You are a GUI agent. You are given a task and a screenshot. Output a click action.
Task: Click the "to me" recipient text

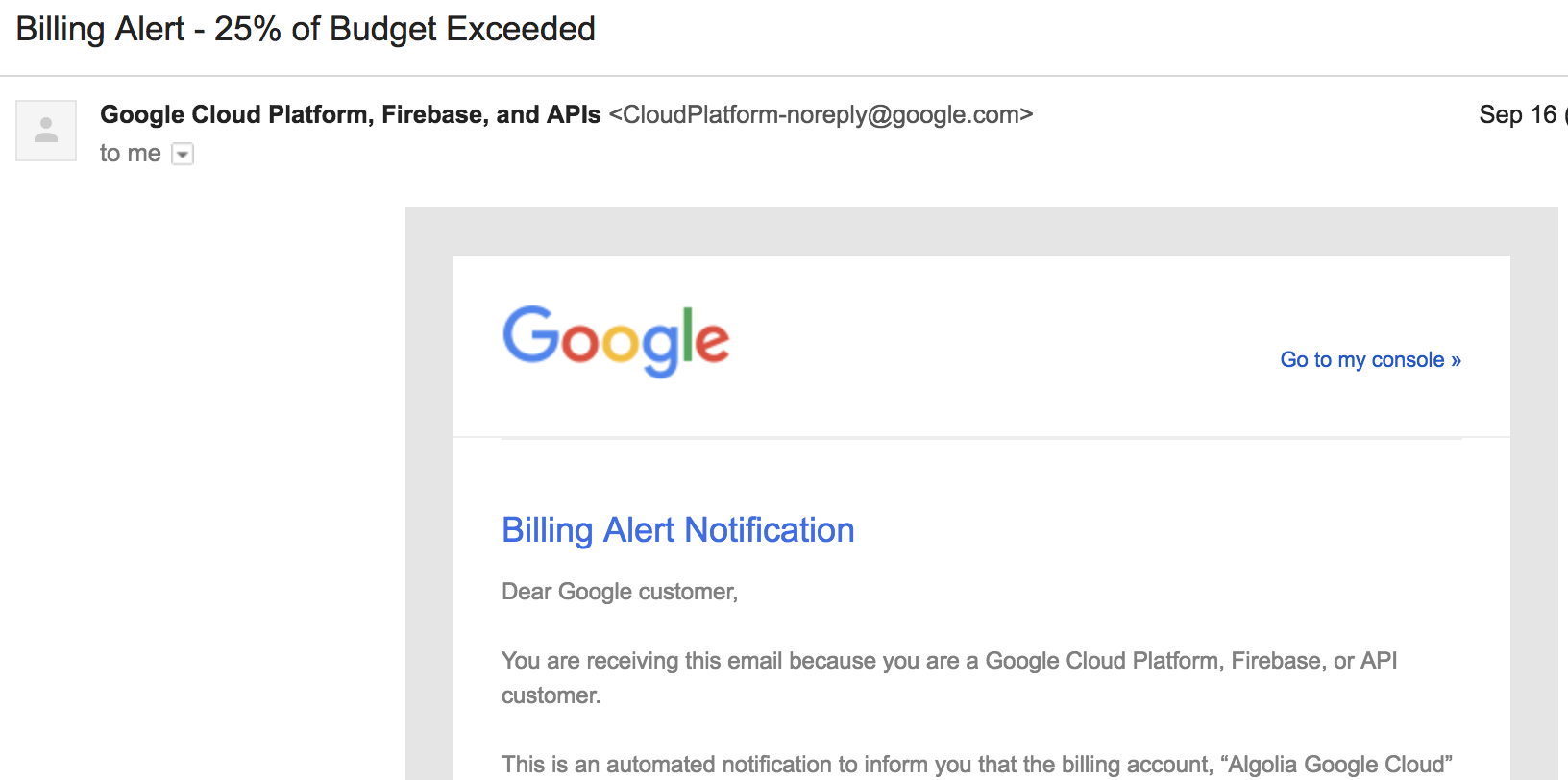click(x=131, y=154)
